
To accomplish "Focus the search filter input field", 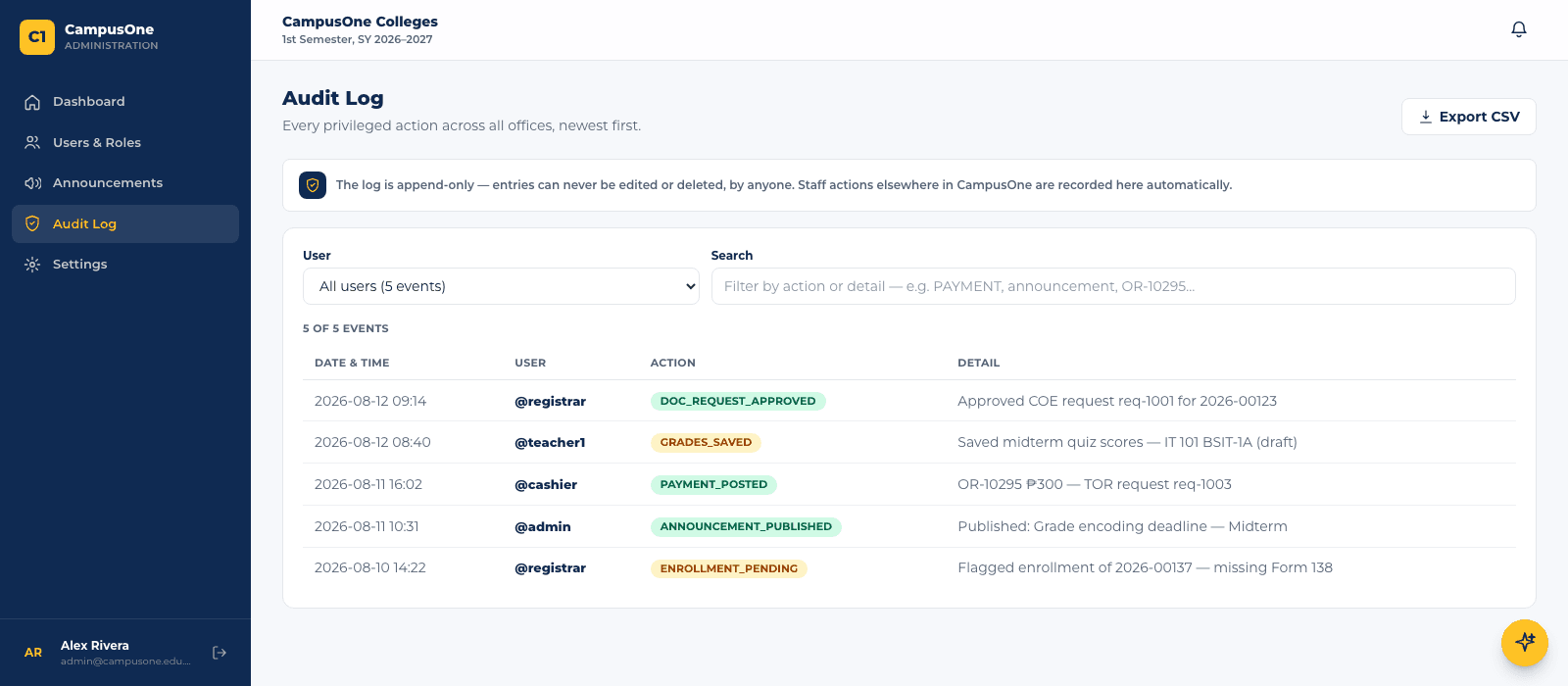I will coord(1113,286).
